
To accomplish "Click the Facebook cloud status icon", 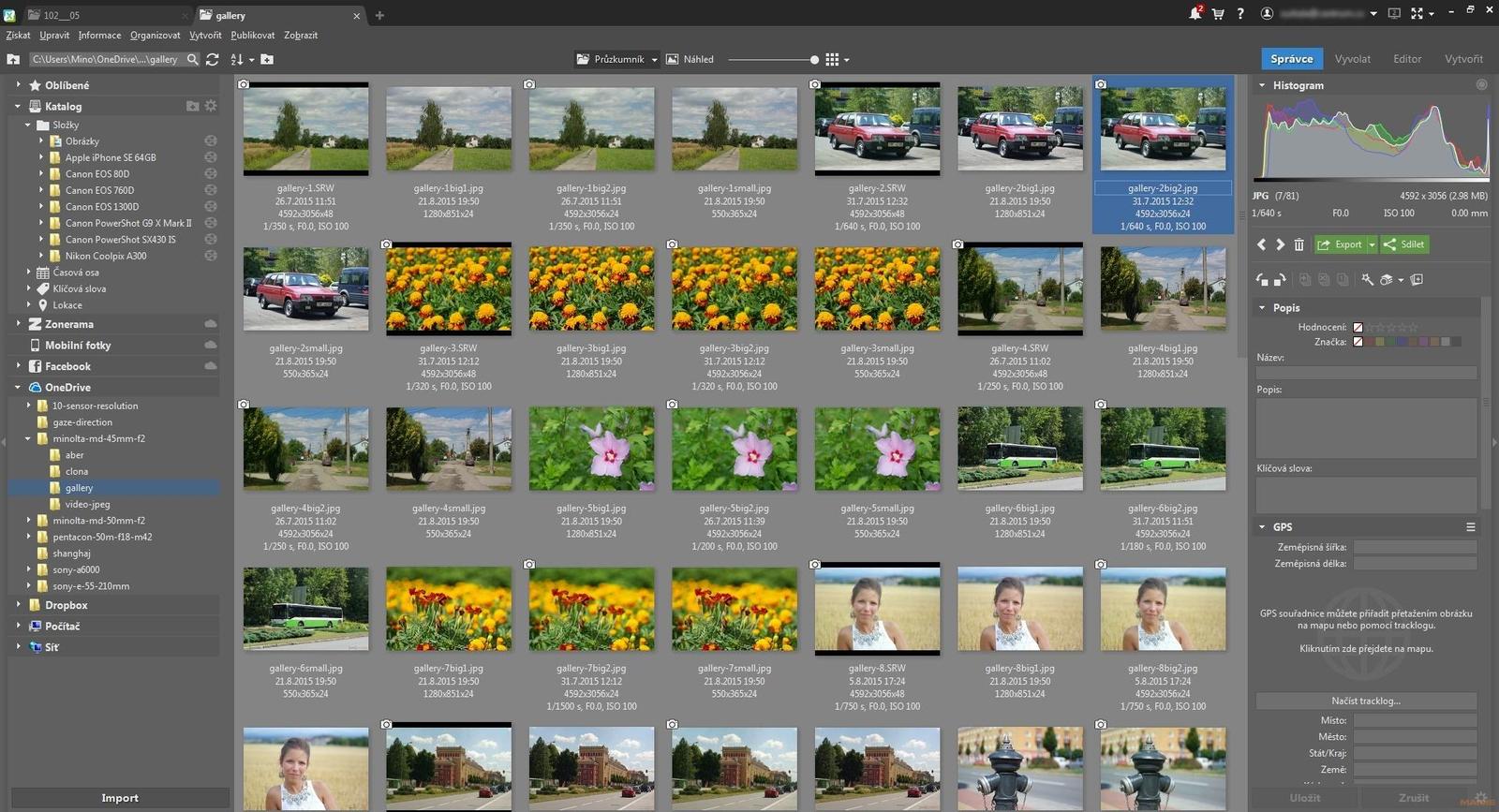I will pos(211,365).
